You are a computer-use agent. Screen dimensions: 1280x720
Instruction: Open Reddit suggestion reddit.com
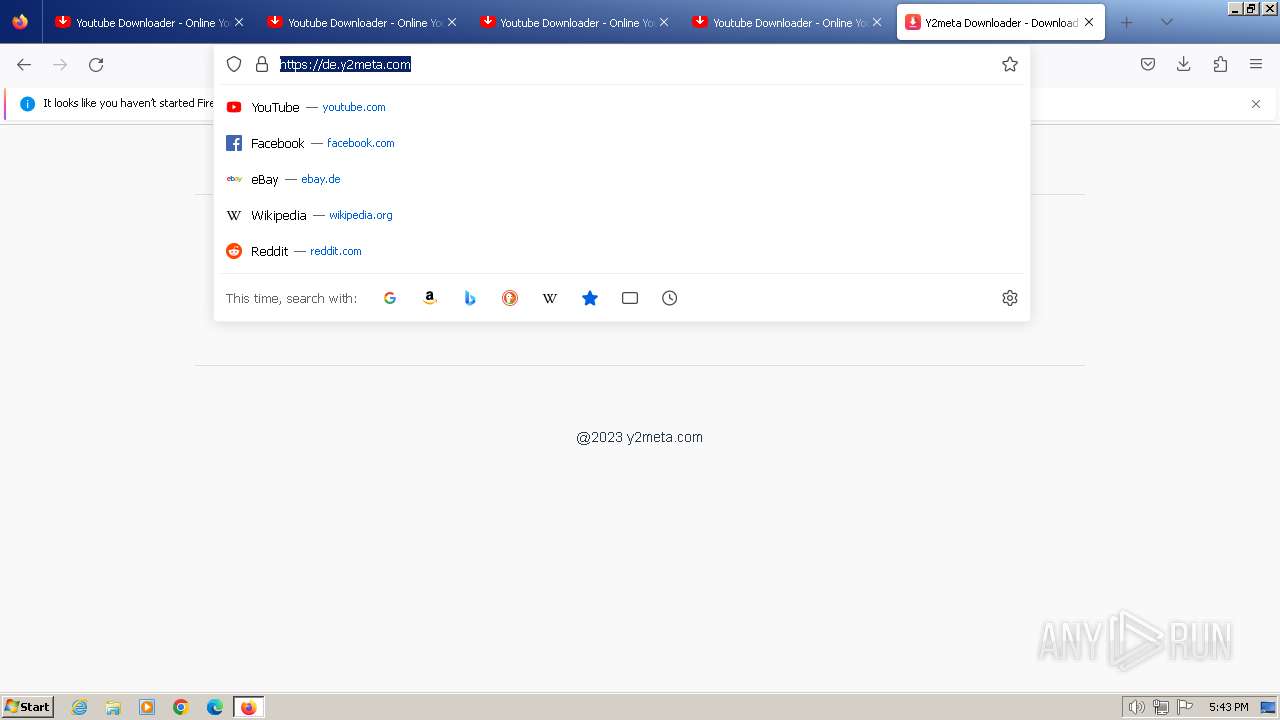621,251
